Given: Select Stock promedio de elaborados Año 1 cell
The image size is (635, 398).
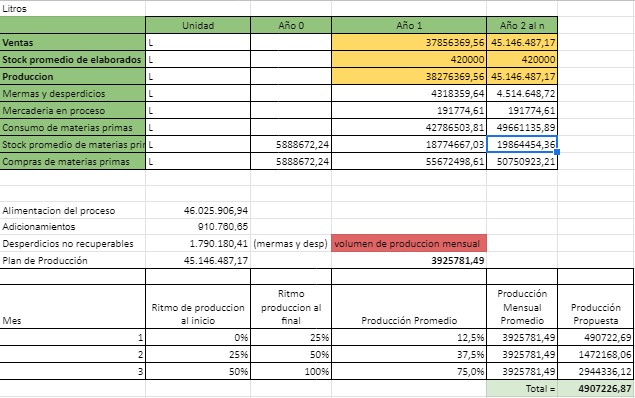Looking at the screenshot, I should coord(409,60).
